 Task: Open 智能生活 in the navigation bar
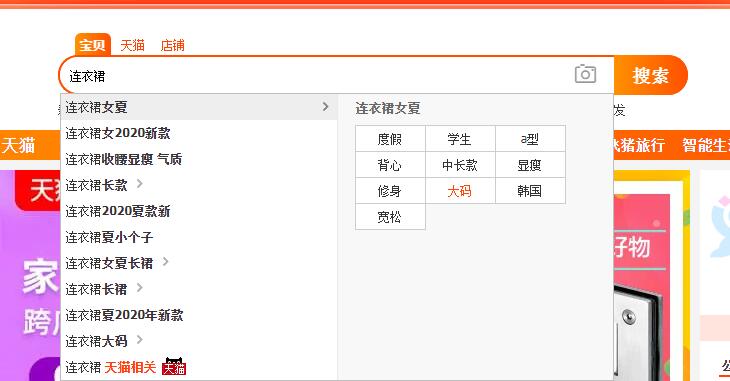pyautogui.click(x=706, y=145)
